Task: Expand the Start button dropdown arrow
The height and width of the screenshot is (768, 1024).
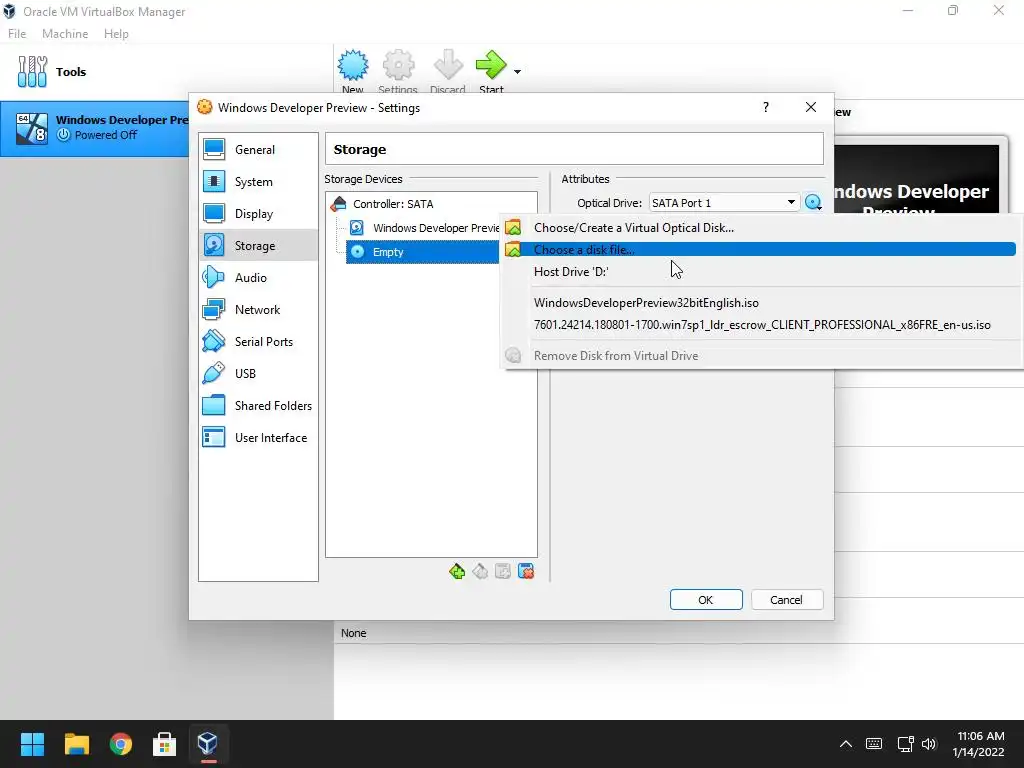Action: click(x=517, y=72)
